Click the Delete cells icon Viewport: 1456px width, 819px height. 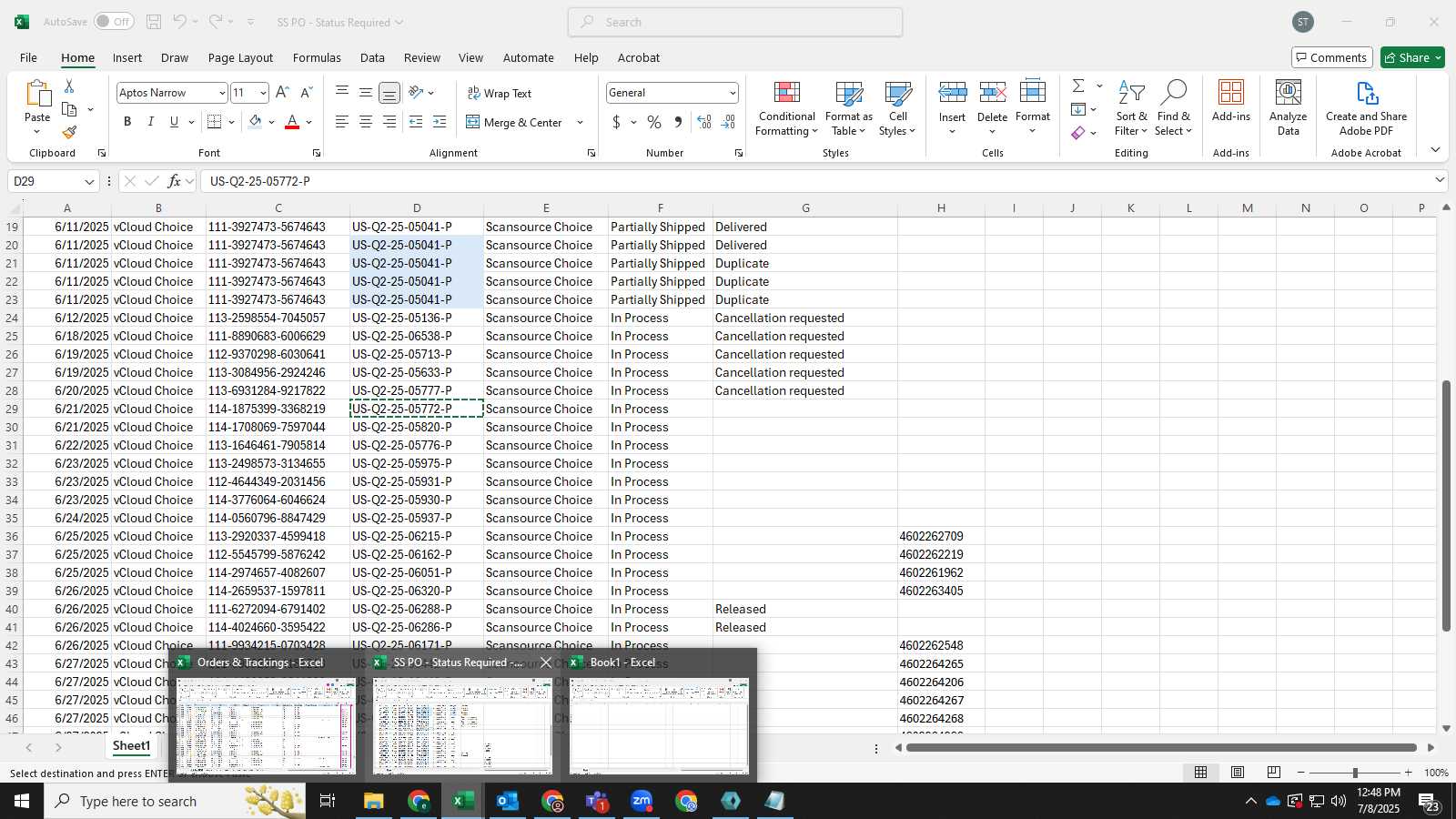point(993,92)
